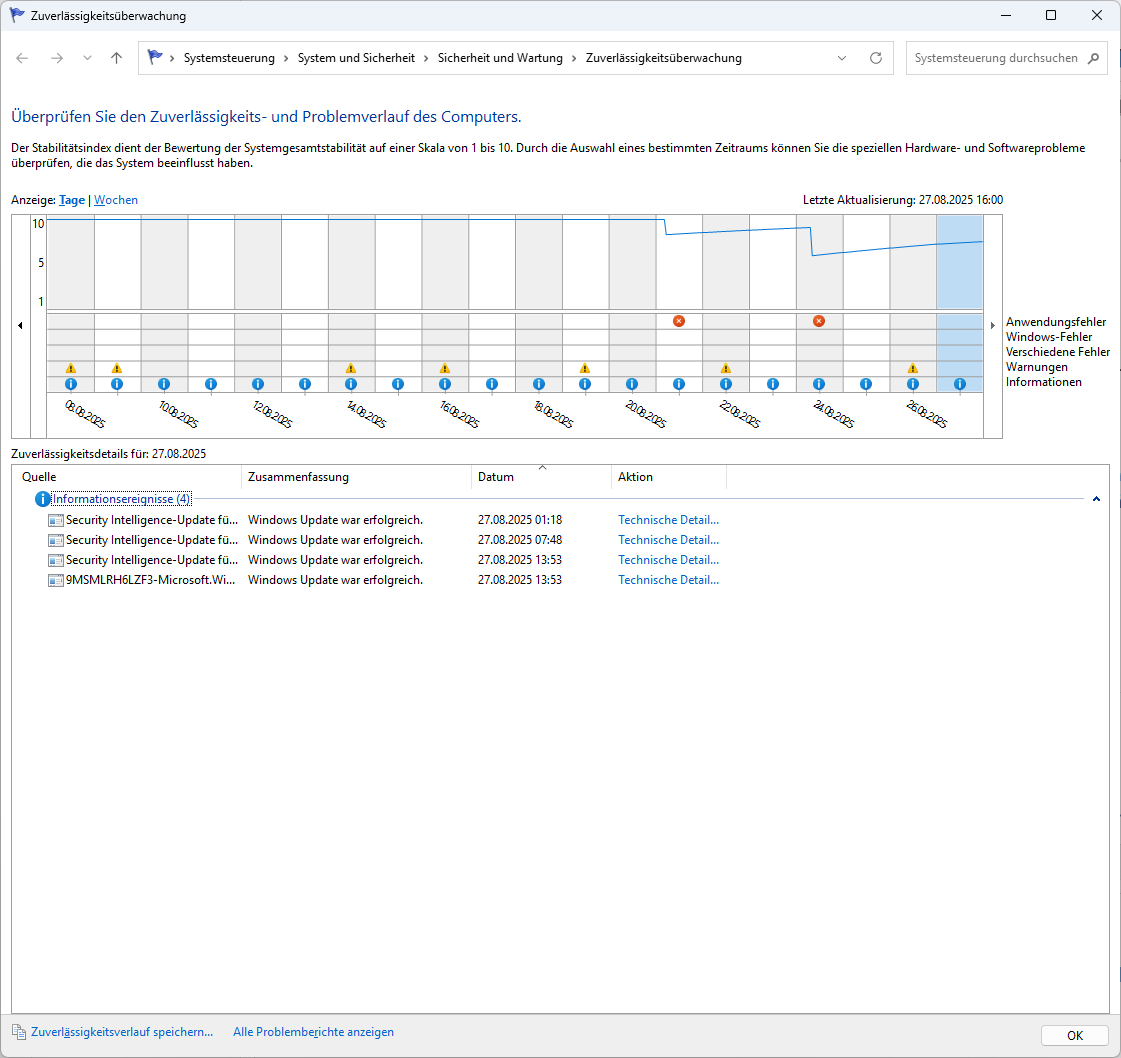
Task: Switch chart view to Wochen
Action: (116, 200)
